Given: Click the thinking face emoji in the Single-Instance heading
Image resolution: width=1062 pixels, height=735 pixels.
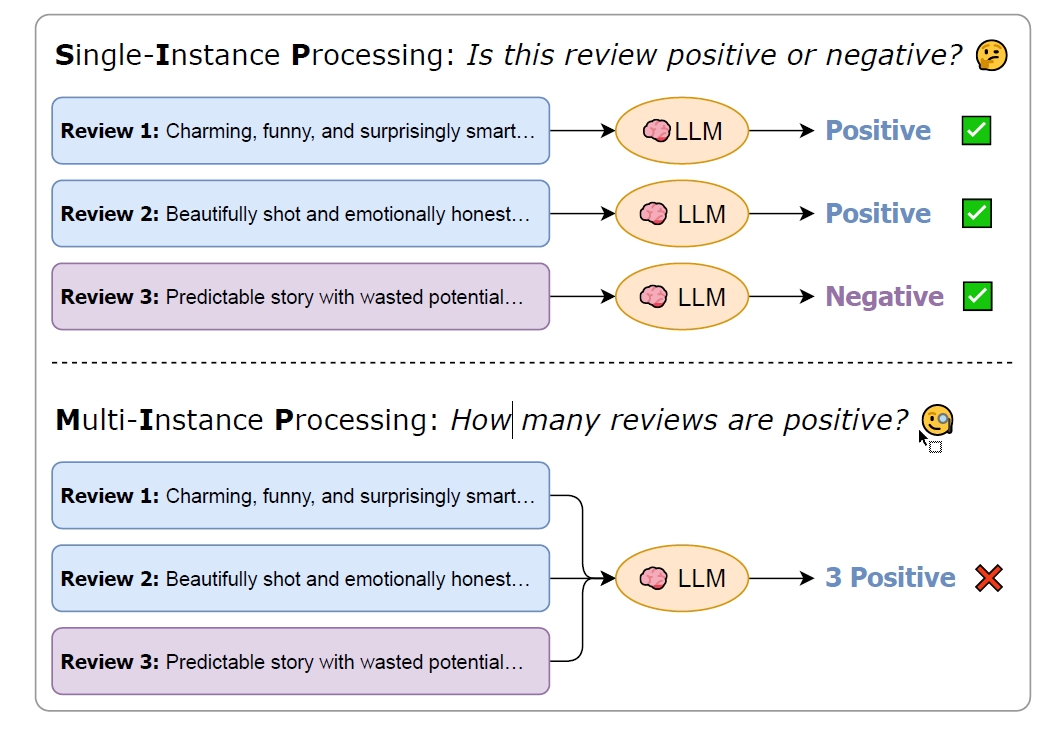Looking at the screenshot, I should 992,55.
